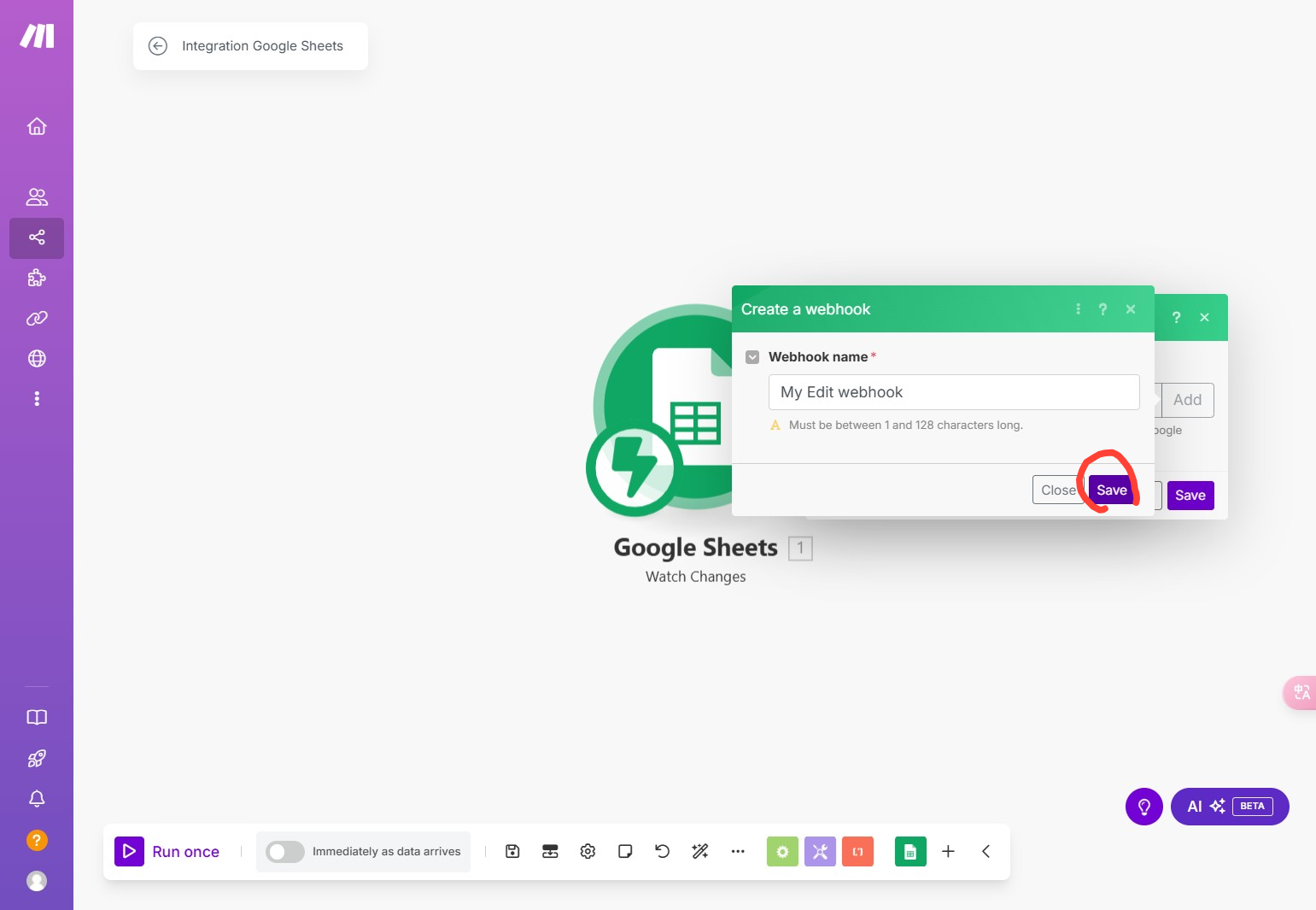Open scenario settings gear icon
Image resolution: width=1316 pixels, height=910 pixels.
coord(588,852)
